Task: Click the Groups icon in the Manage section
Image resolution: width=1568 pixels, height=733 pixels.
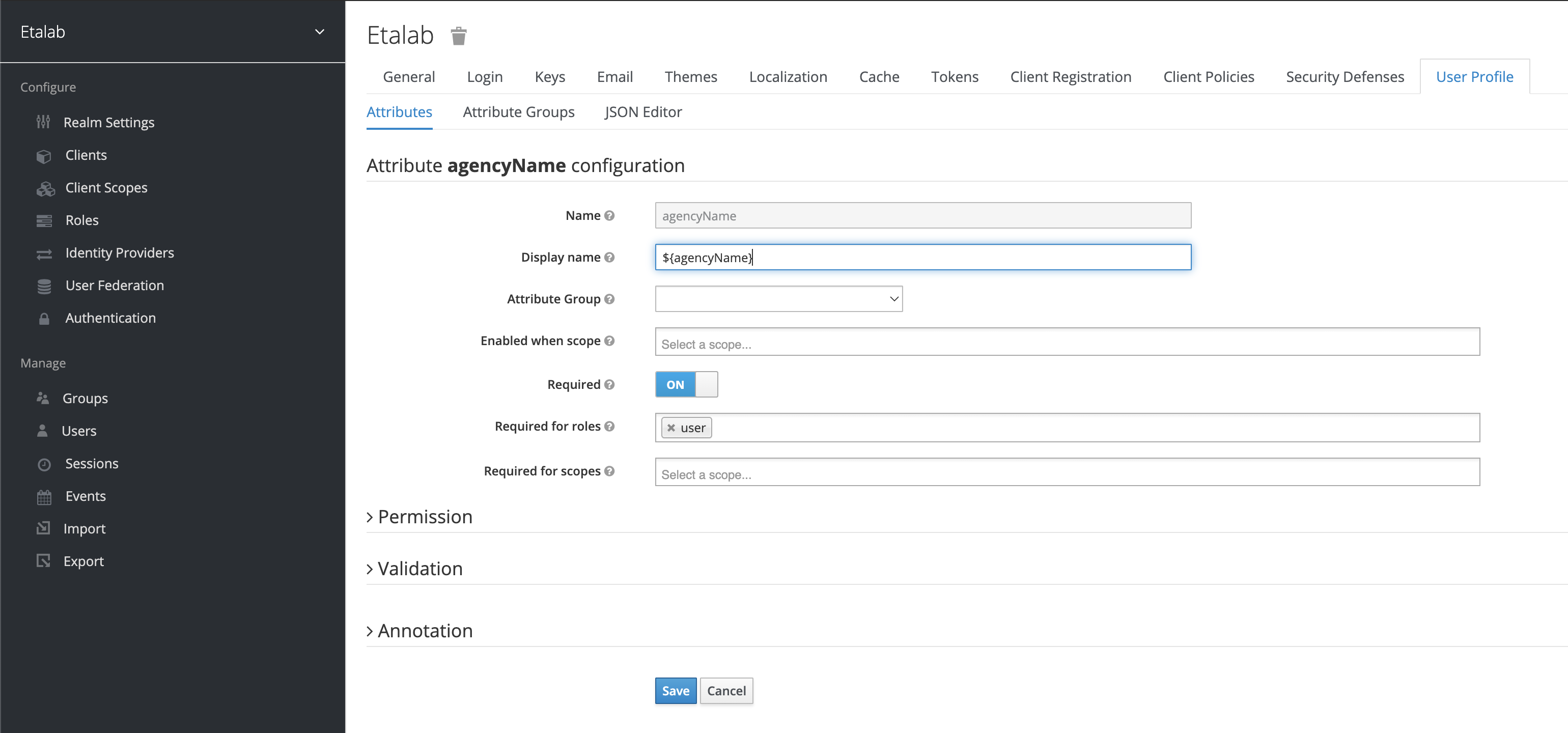Action: click(x=44, y=398)
